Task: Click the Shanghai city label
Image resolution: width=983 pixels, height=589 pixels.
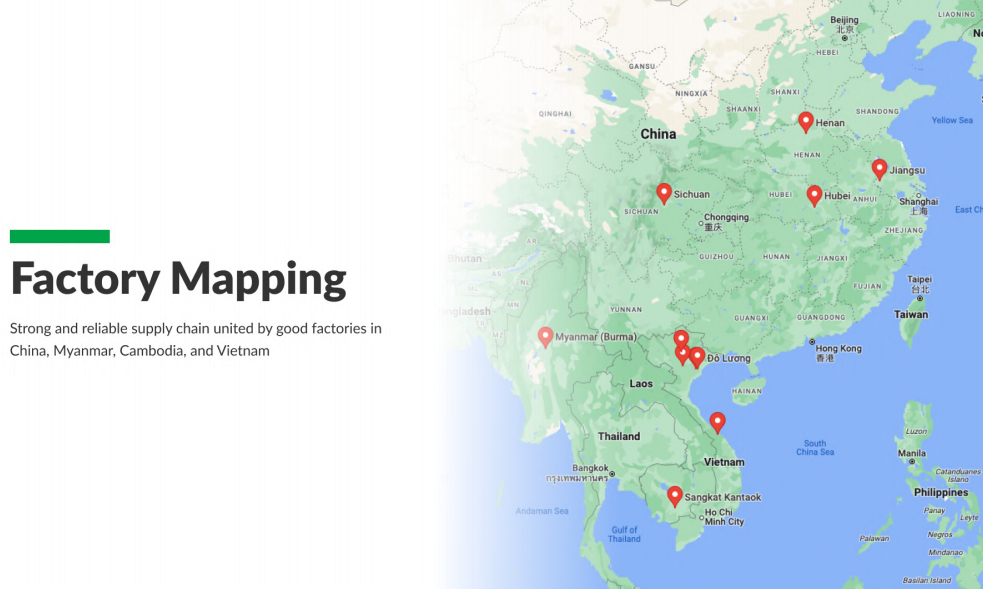Action: pyautogui.click(x=918, y=206)
